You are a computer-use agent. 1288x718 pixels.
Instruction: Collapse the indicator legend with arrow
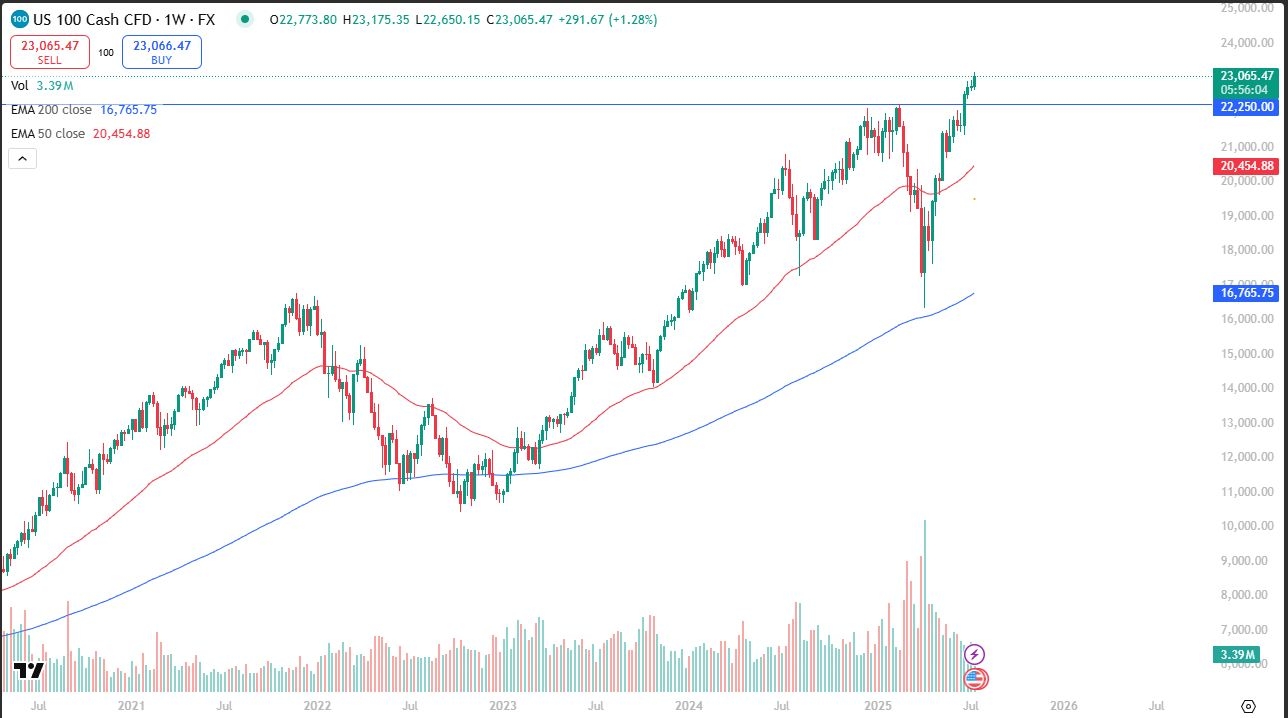pyautogui.click(x=23, y=158)
